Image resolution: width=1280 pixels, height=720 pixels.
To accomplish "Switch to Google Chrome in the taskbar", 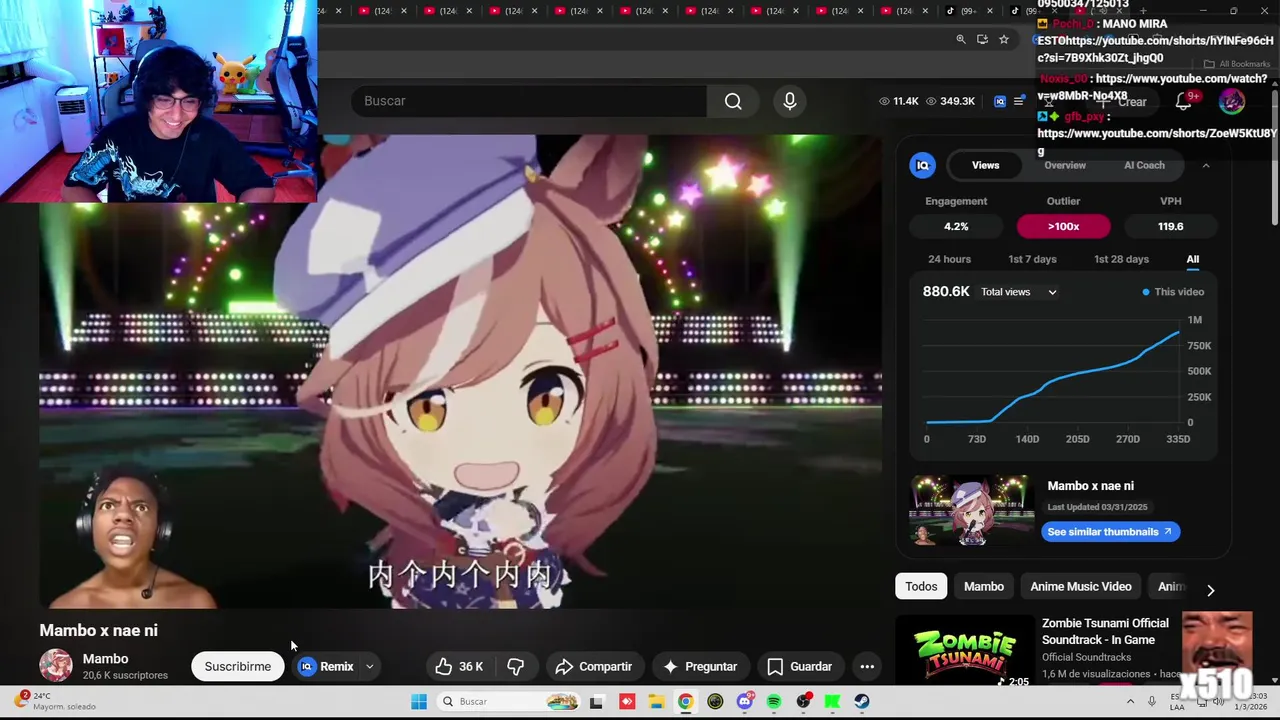I will (x=685, y=702).
